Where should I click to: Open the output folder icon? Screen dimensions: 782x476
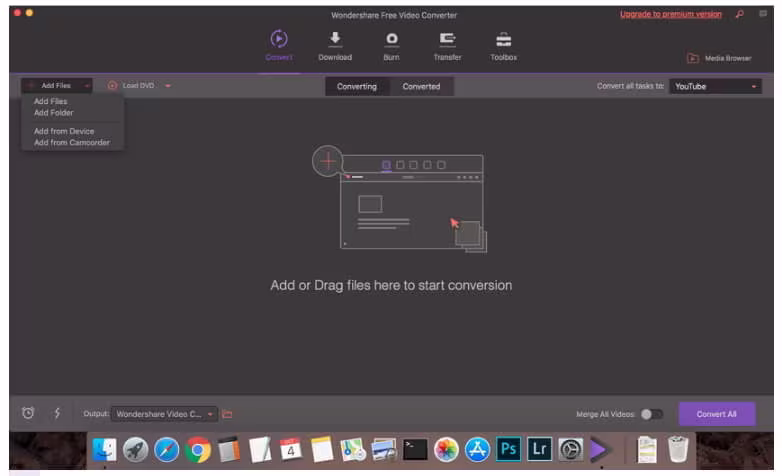click(x=227, y=414)
